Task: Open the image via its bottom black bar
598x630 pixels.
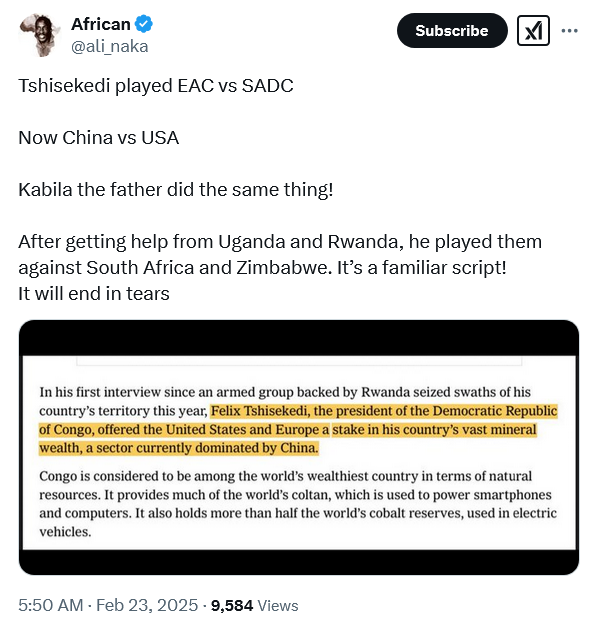Action: tap(299, 562)
